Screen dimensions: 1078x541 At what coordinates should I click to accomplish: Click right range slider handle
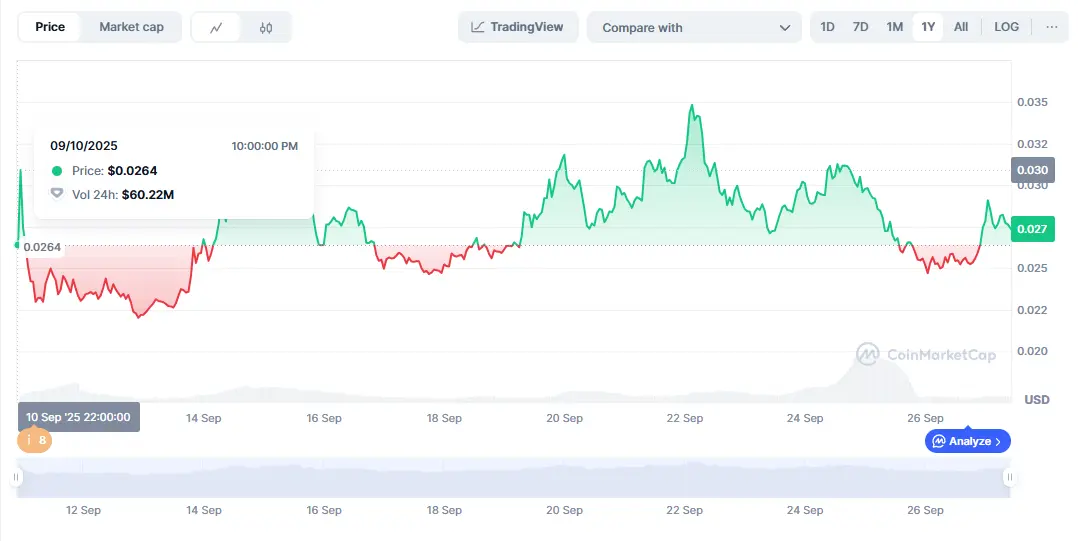[1009, 478]
